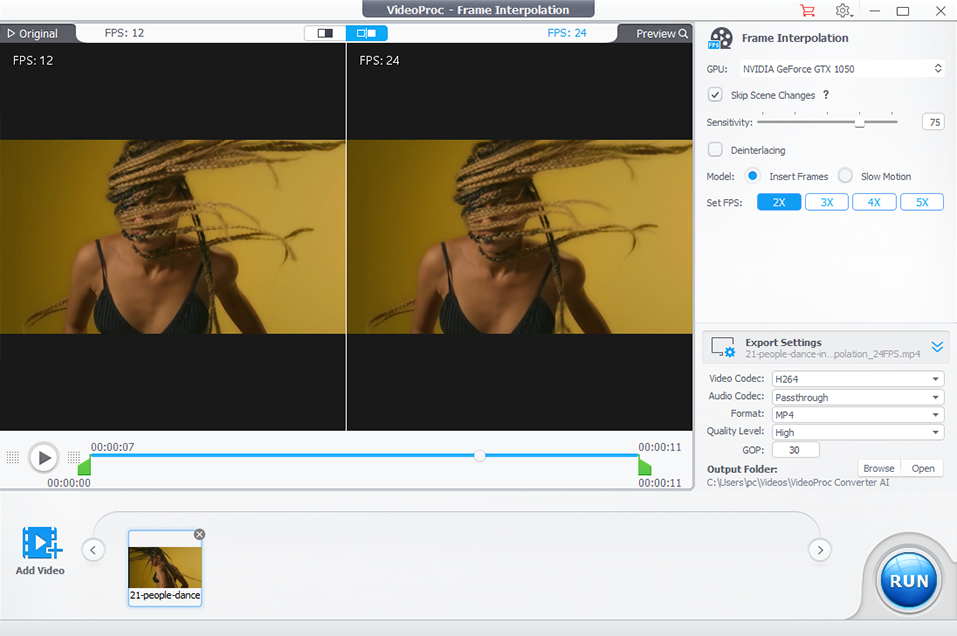957x636 pixels.
Task: Click the help question mark icon
Action: tap(826, 95)
